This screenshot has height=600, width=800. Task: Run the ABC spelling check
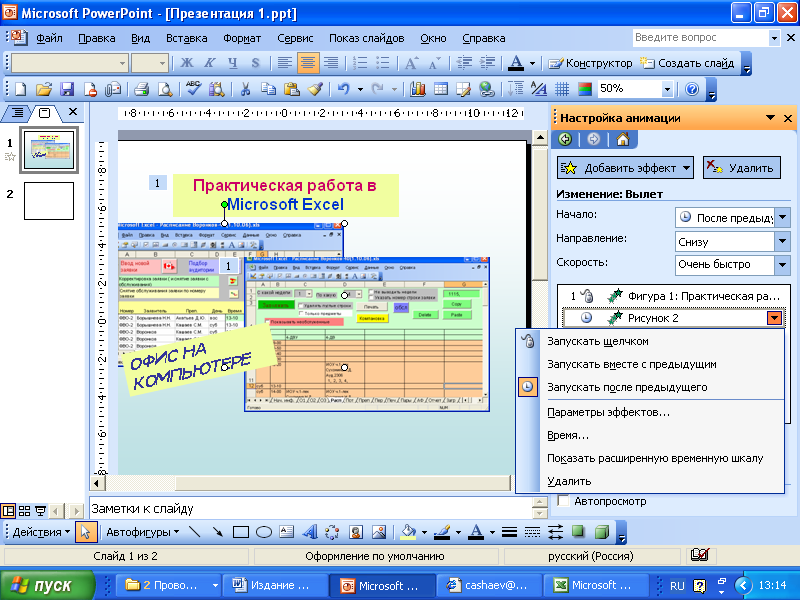coord(193,88)
